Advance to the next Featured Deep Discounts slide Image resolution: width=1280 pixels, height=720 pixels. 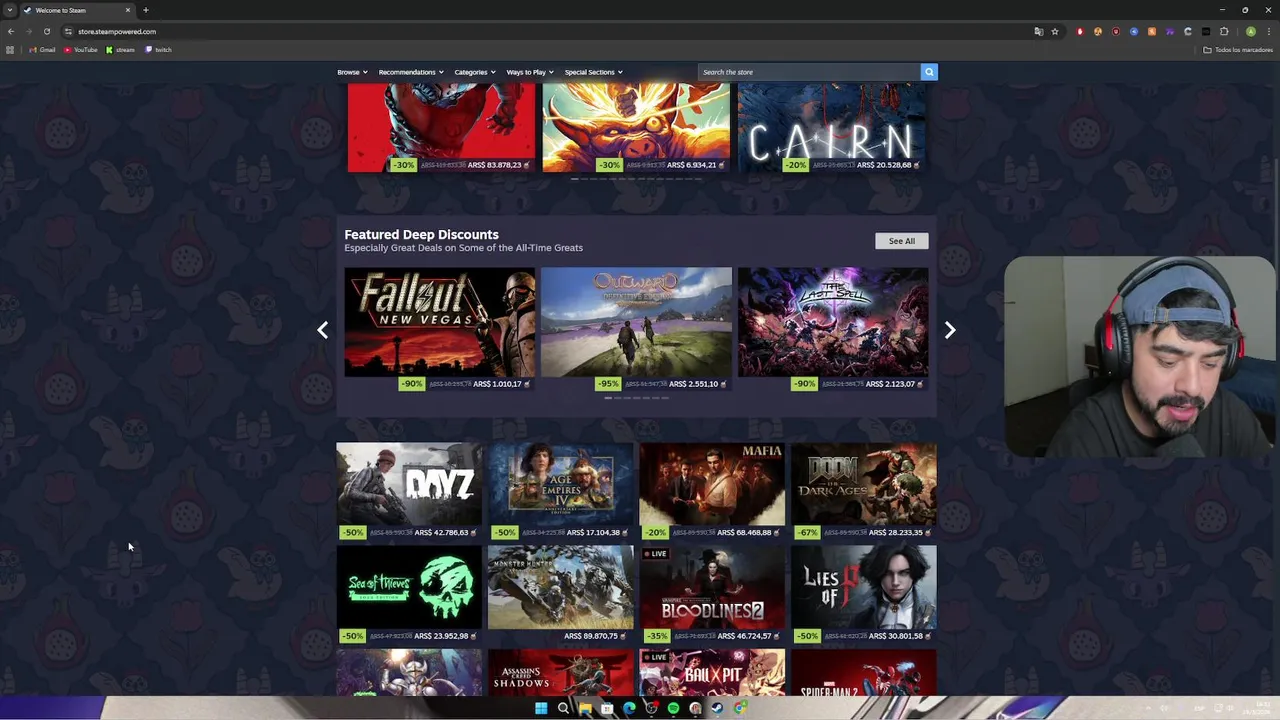[950, 330]
